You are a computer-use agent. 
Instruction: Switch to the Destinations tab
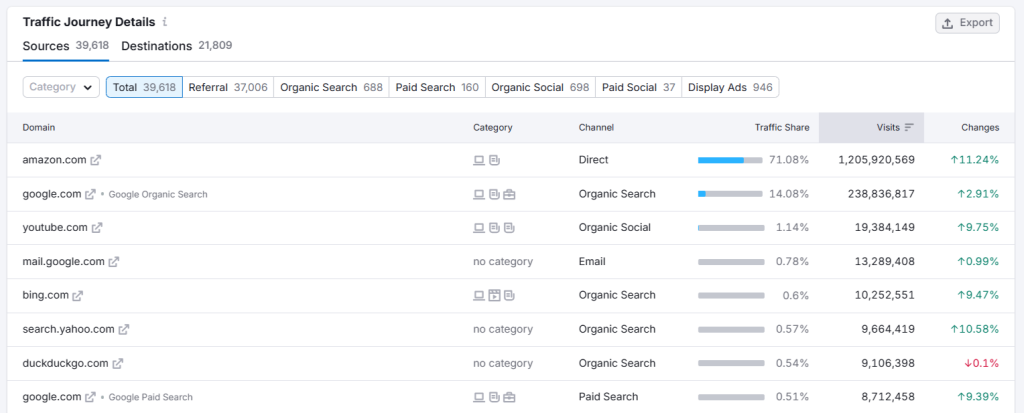pos(177,46)
